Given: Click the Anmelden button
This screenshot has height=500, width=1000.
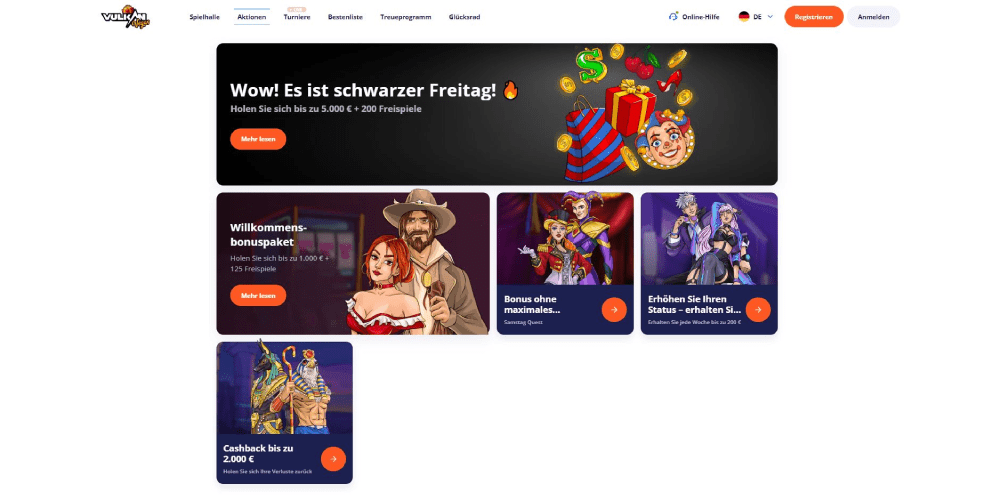Looking at the screenshot, I should tap(873, 17).
